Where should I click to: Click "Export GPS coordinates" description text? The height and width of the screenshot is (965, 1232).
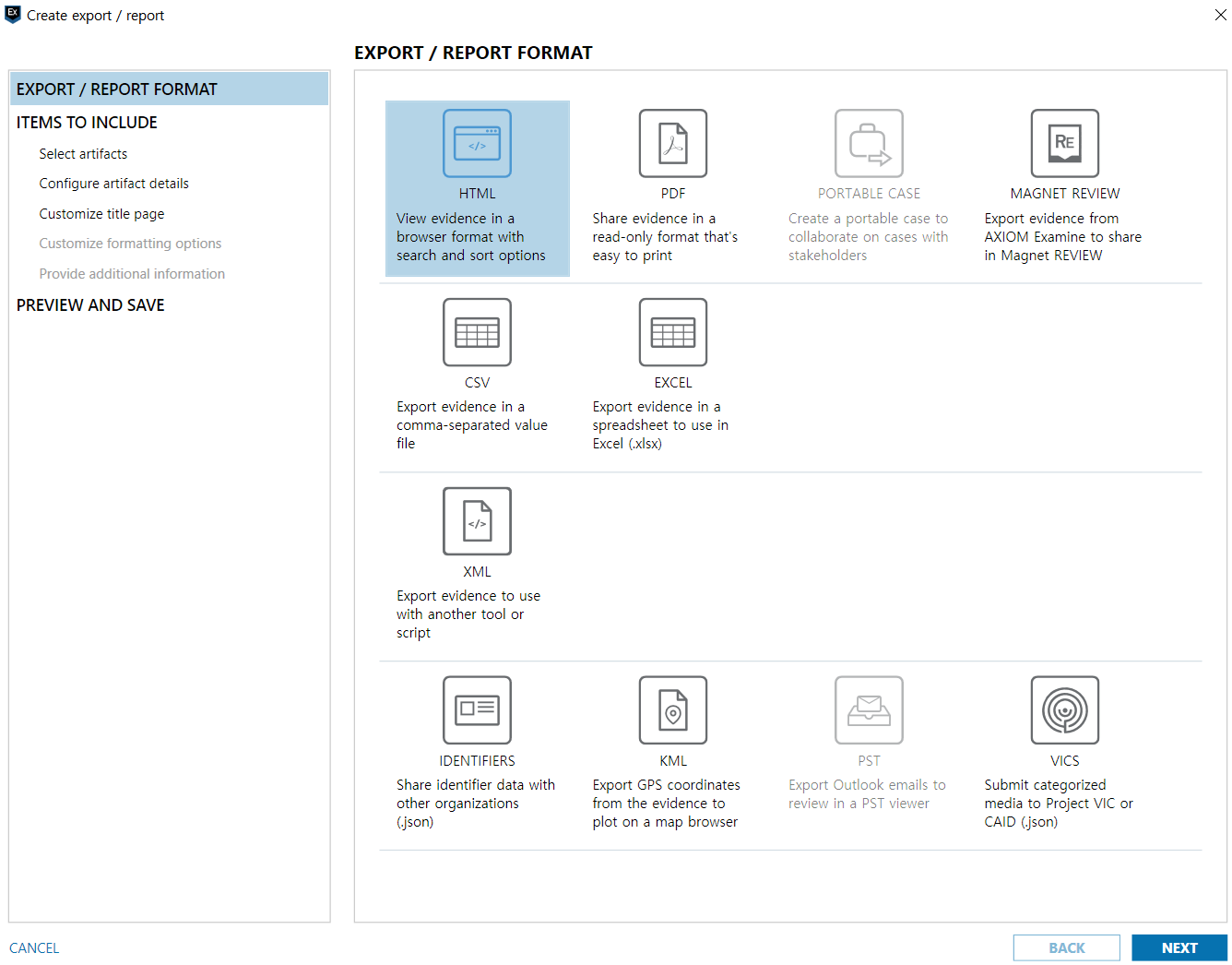[666, 804]
